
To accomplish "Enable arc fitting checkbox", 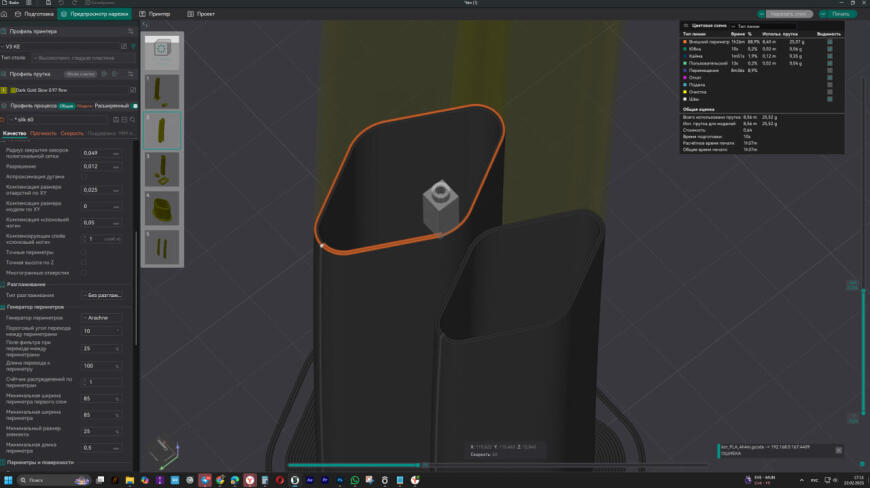I will coord(84,176).
